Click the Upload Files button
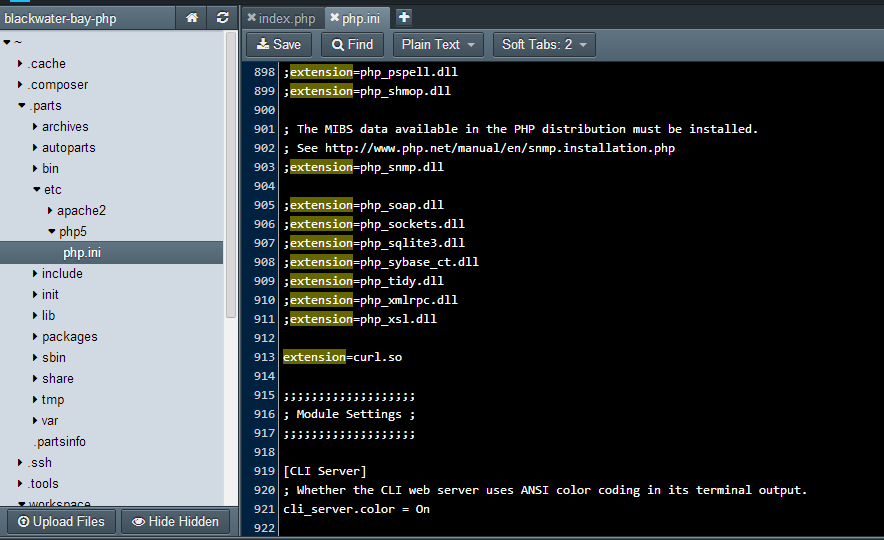 coord(60,521)
